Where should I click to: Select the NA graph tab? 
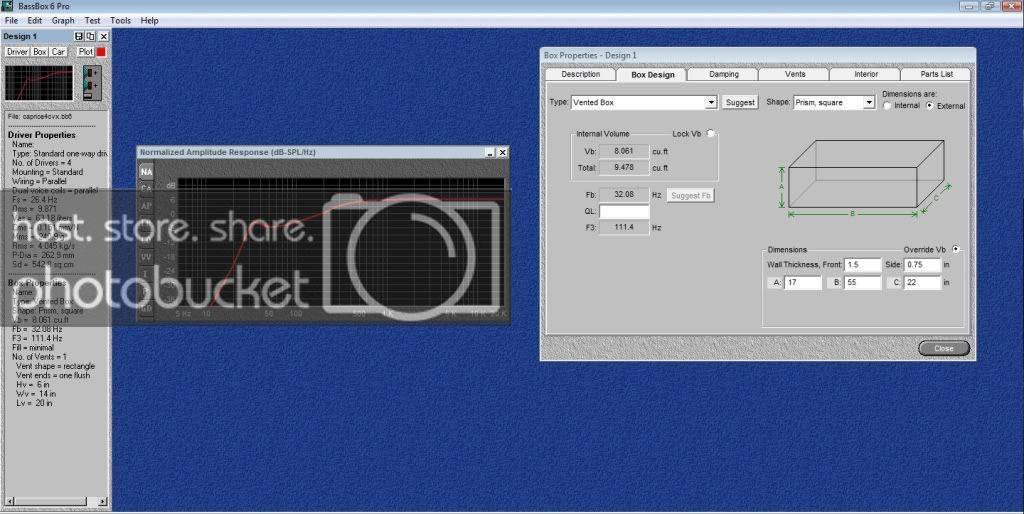[146, 172]
